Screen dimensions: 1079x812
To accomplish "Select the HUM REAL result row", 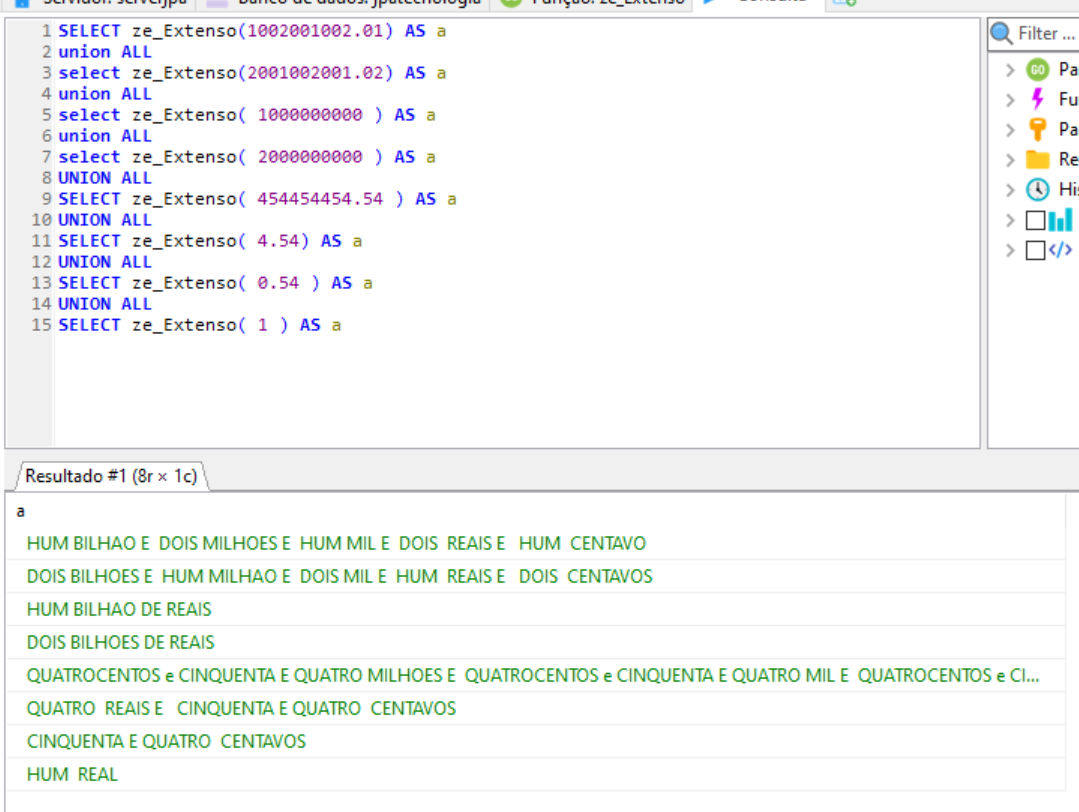I will (x=72, y=774).
